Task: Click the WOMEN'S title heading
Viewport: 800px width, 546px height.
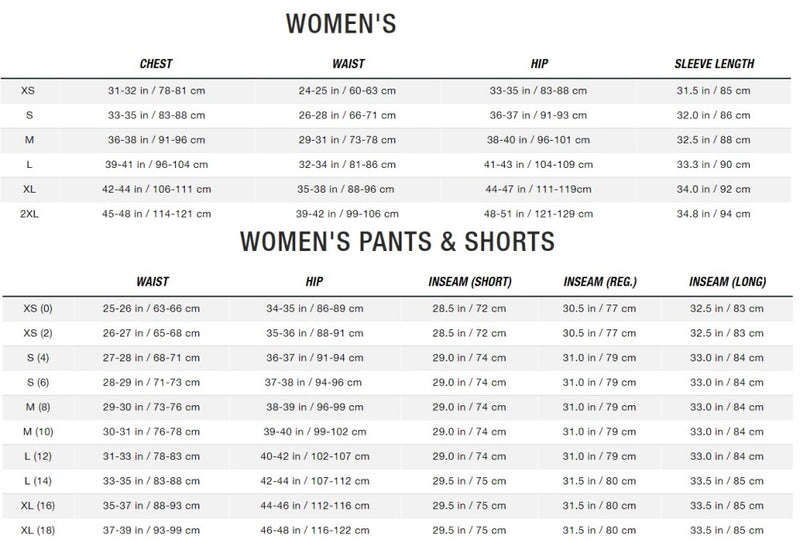Action: [341, 23]
